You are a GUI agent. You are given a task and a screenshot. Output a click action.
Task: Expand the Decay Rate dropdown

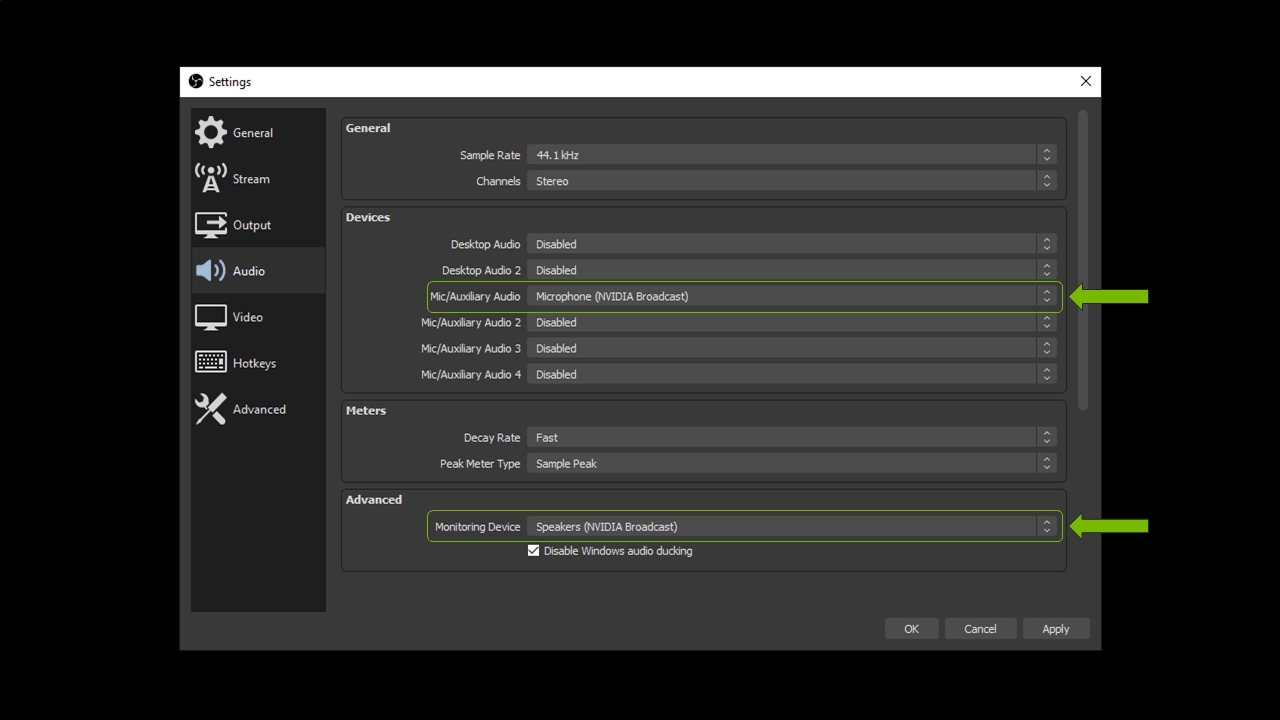(790, 437)
